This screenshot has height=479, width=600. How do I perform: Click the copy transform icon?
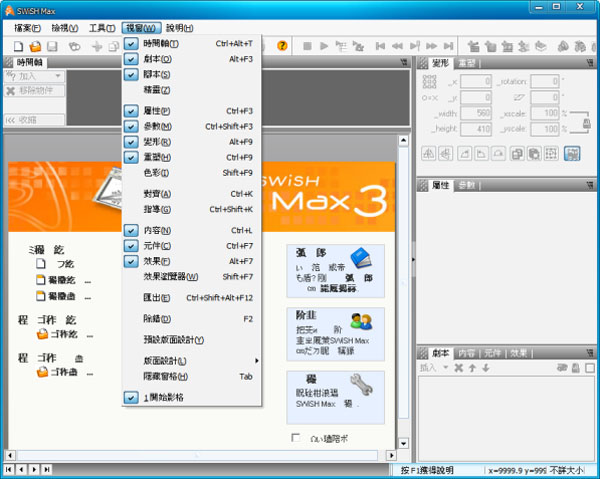(x=517, y=154)
